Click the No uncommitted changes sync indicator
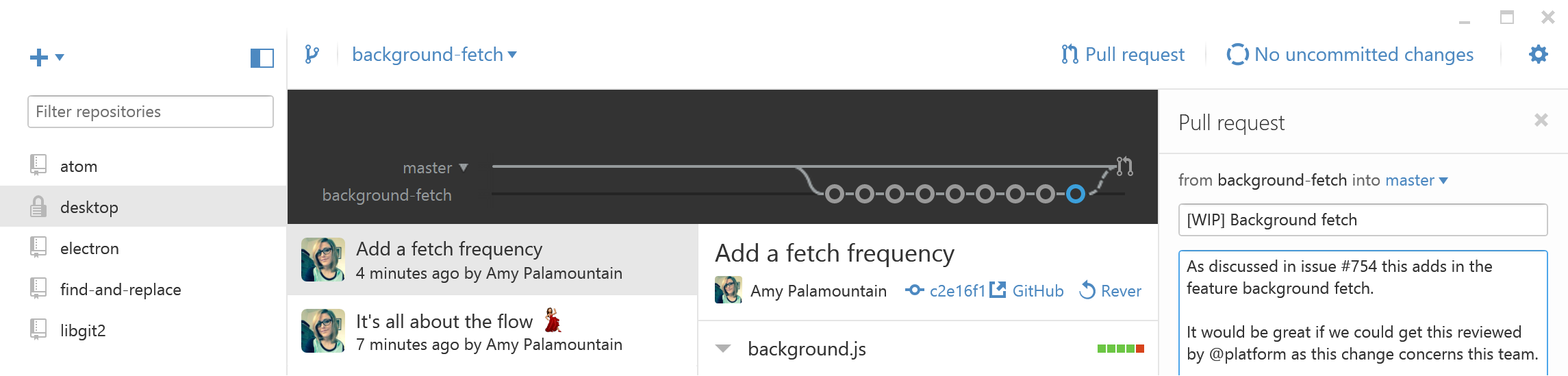Screen dimensions: 1568x376 click(1350, 55)
